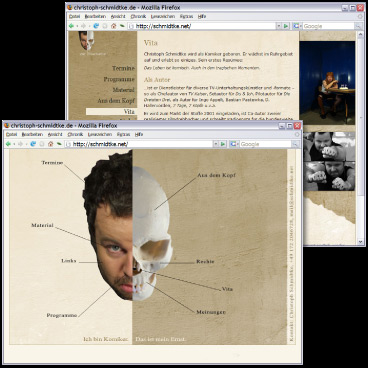This screenshot has height=368, width=368.
Task: Reload the page in the back Firefox window
Action: tap(96, 26)
